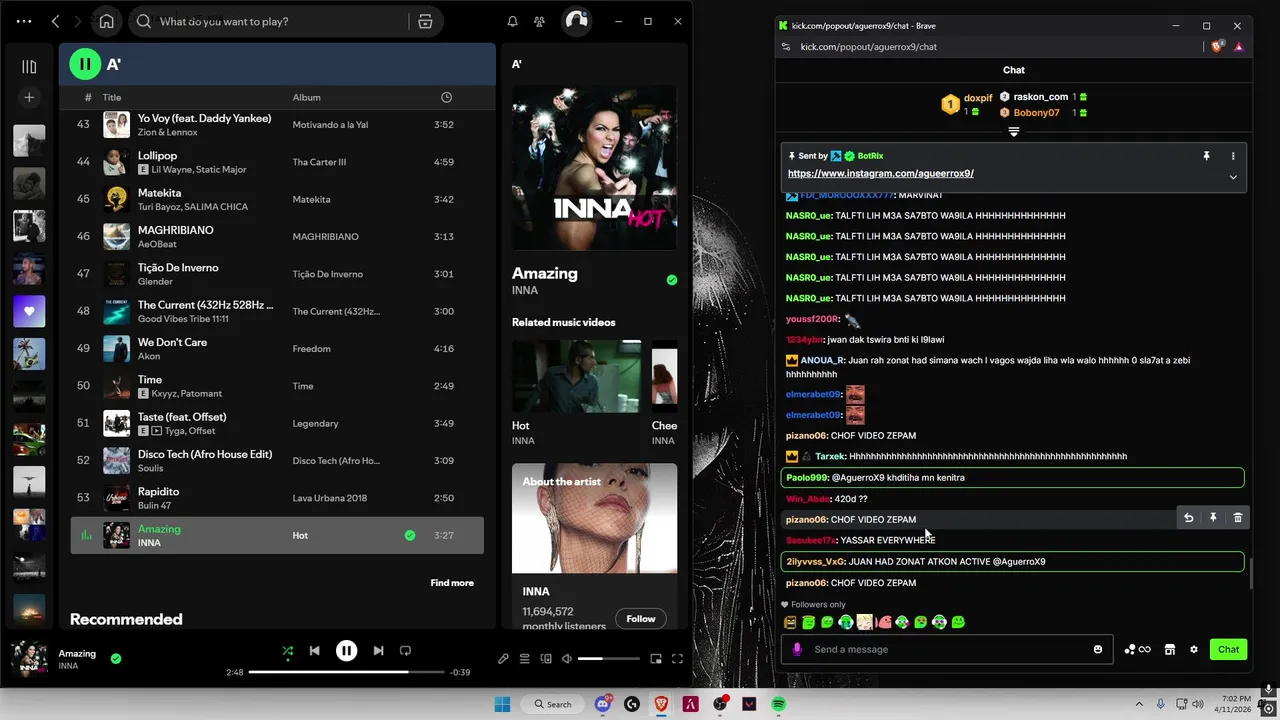Open album Freedom link
The height and width of the screenshot is (720, 1280).
click(311, 349)
